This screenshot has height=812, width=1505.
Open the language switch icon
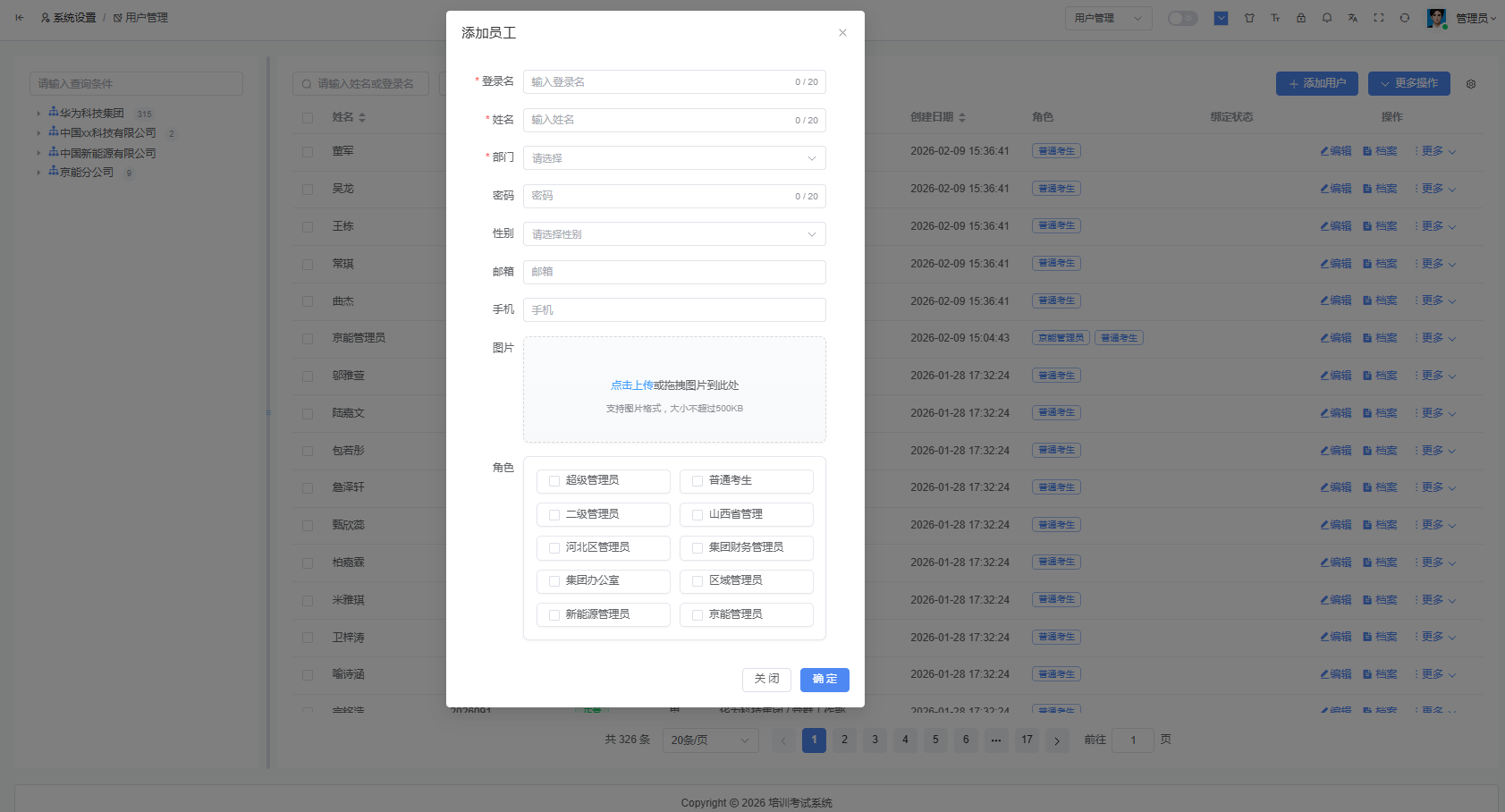(1353, 18)
